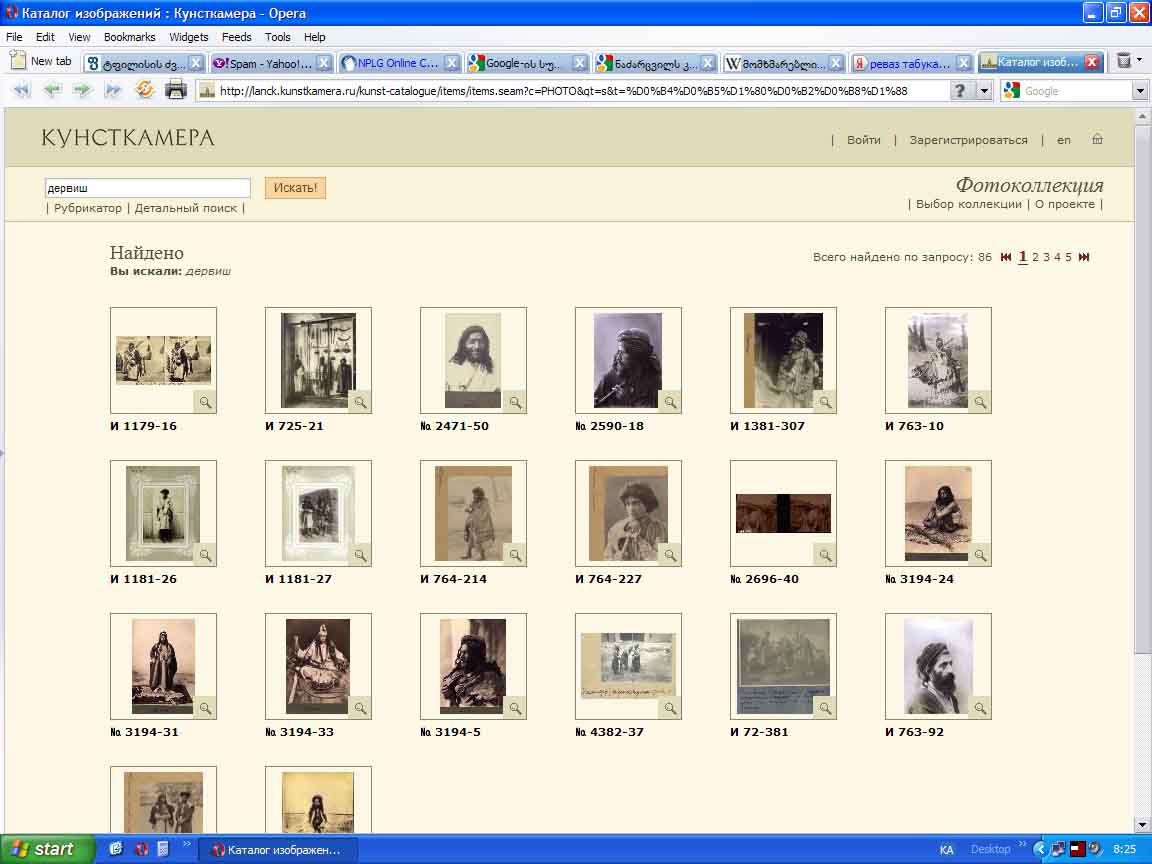The image size is (1152, 864).
Task: Close the Spam - Yahoo tab
Action: coord(324,62)
